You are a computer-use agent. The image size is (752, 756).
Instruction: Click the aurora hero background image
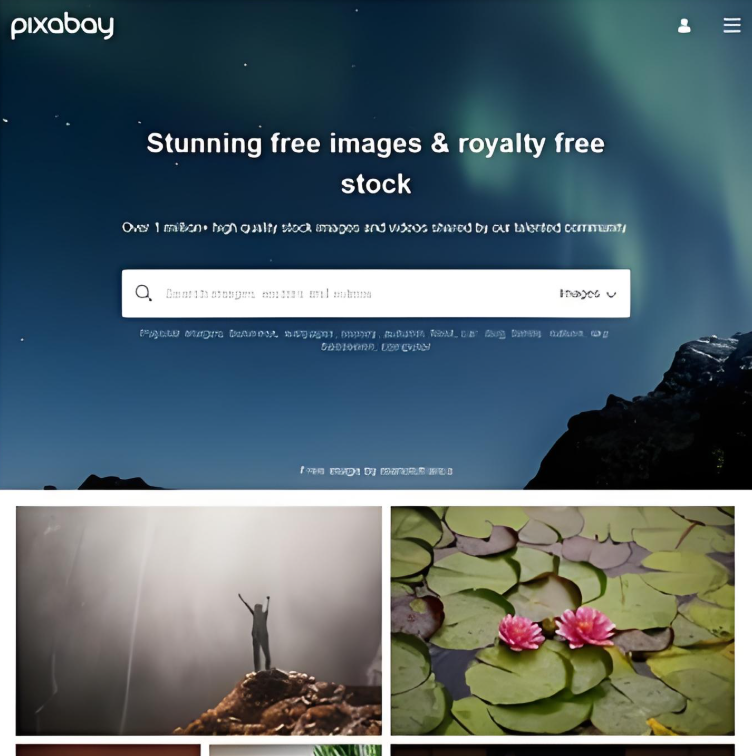tap(376, 405)
